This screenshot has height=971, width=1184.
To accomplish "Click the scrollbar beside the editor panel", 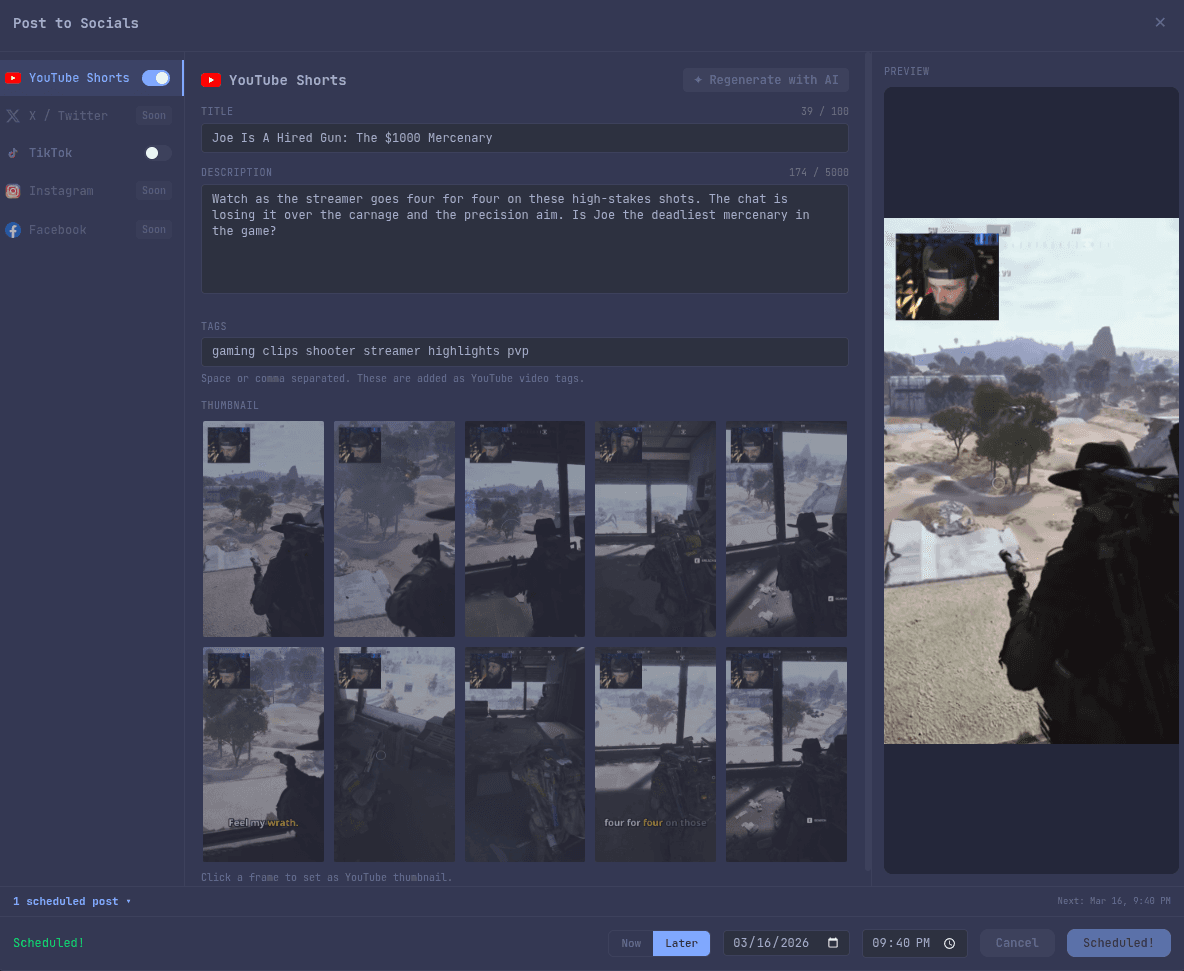I will pyautogui.click(x=868, y=461).
